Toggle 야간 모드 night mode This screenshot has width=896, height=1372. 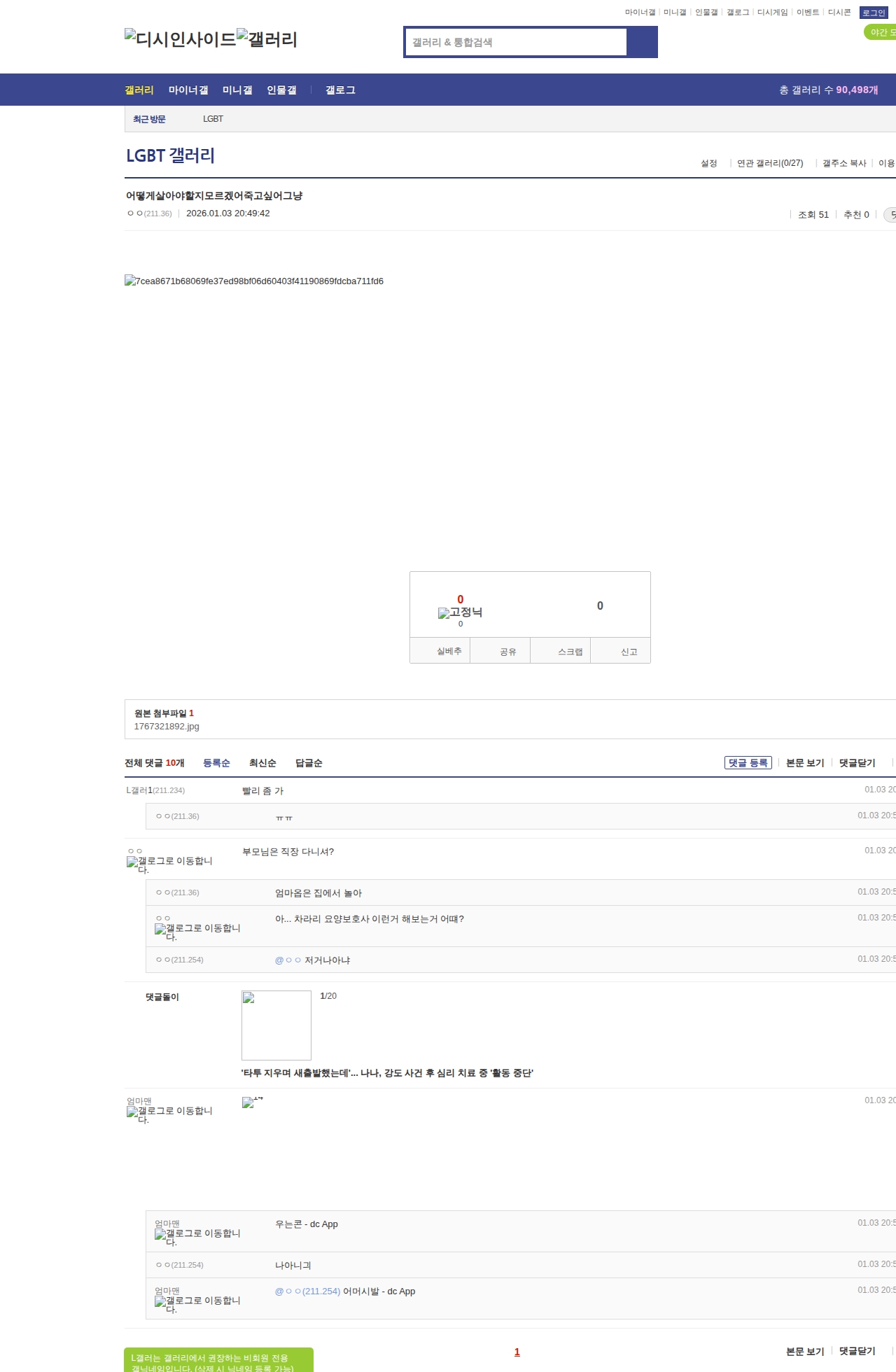[881, 32]
